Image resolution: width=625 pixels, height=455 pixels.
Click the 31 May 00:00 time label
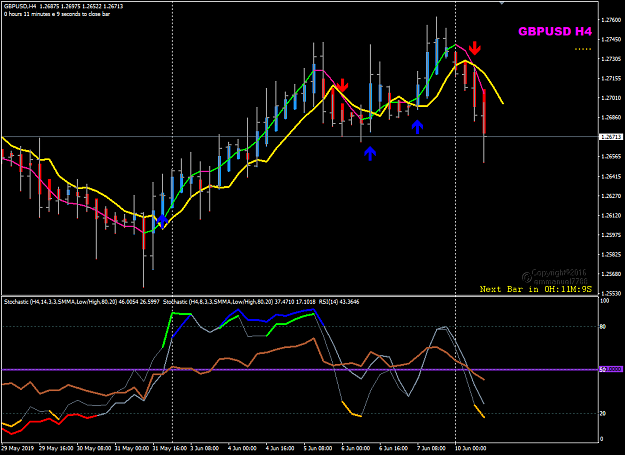pyautogui.click(x=132, y=449)
